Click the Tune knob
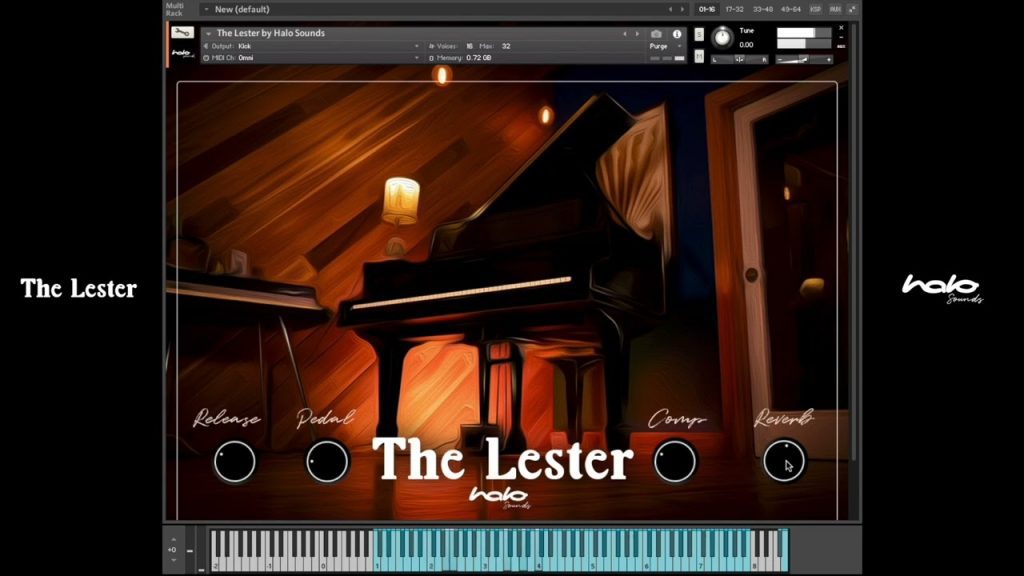Viewport: 1024px width, 576px height. click(722, 37)
